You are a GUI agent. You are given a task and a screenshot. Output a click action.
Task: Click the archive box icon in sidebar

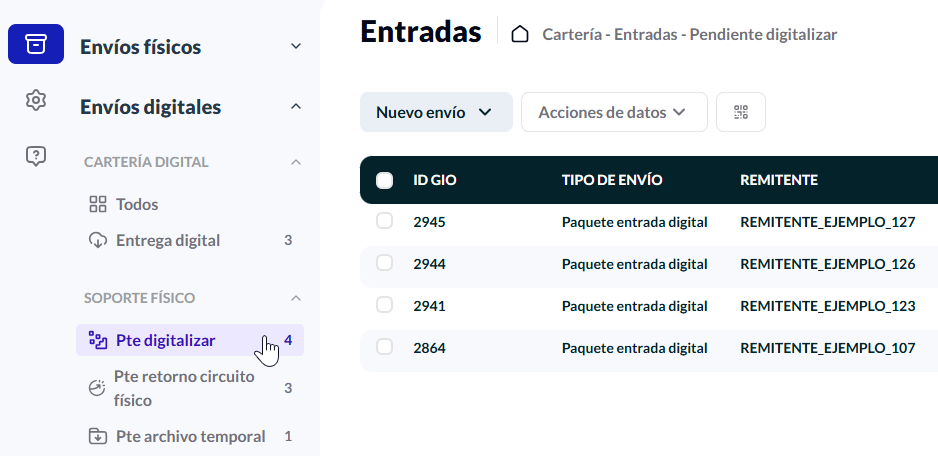point(36,44)
